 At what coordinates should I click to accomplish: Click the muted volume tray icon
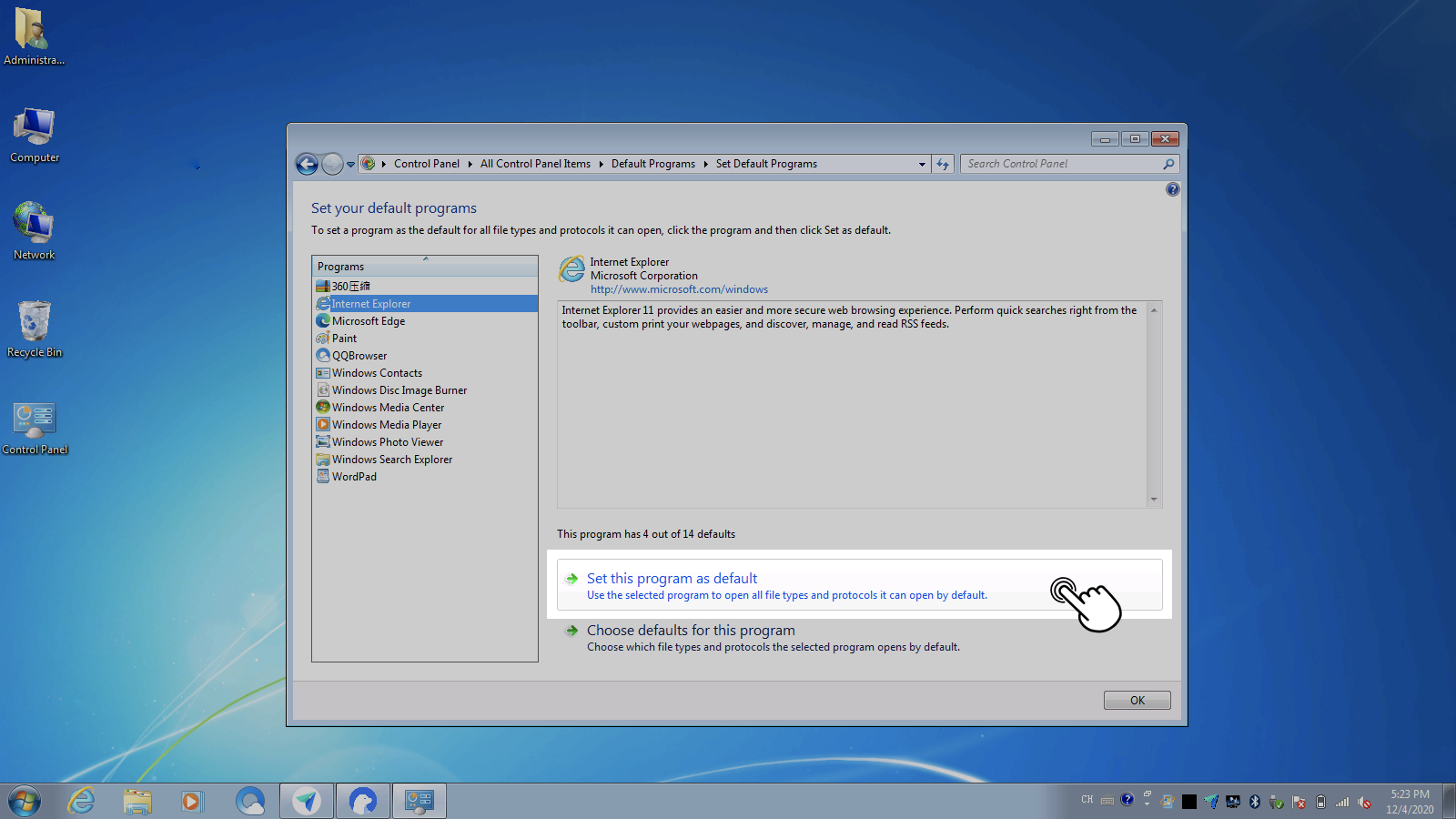(x=1364, y=802)
